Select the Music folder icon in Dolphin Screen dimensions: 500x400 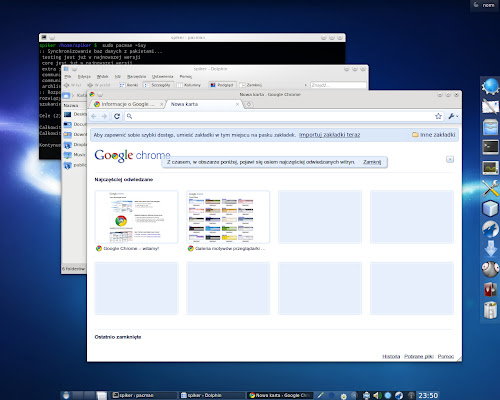pos(68,155)
